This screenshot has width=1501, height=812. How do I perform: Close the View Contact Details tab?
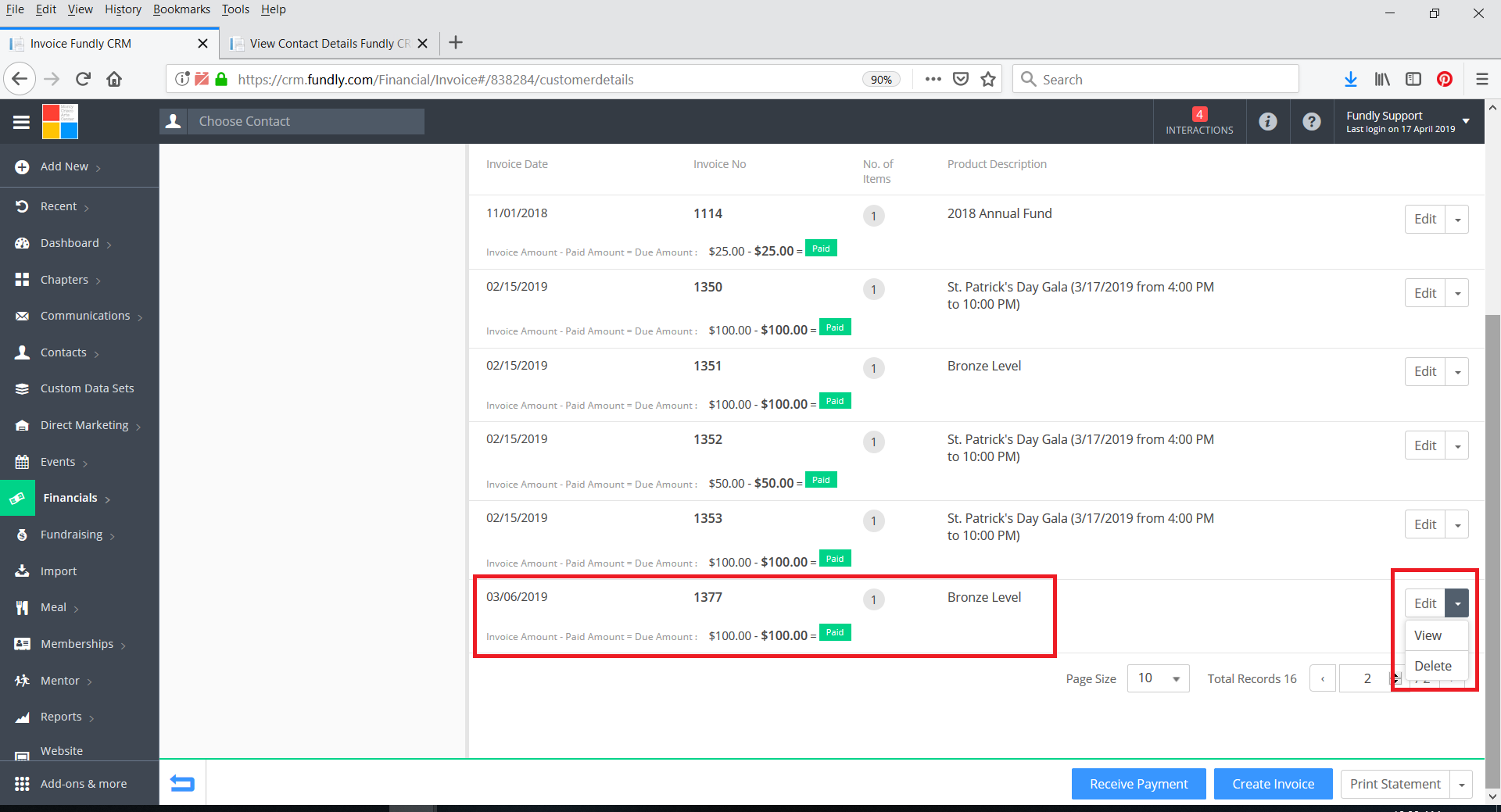coord(423,44)
